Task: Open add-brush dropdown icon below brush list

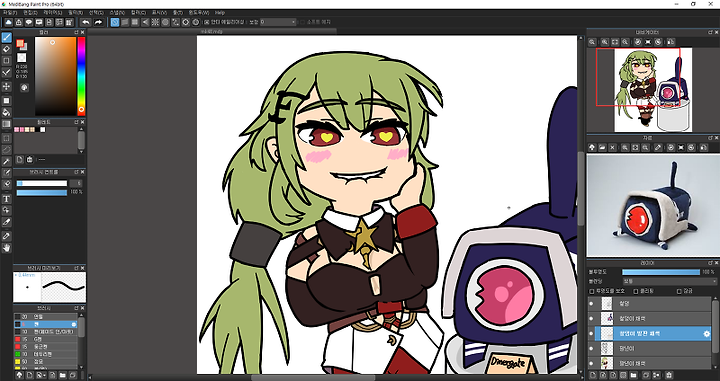Action: (41, 375)
